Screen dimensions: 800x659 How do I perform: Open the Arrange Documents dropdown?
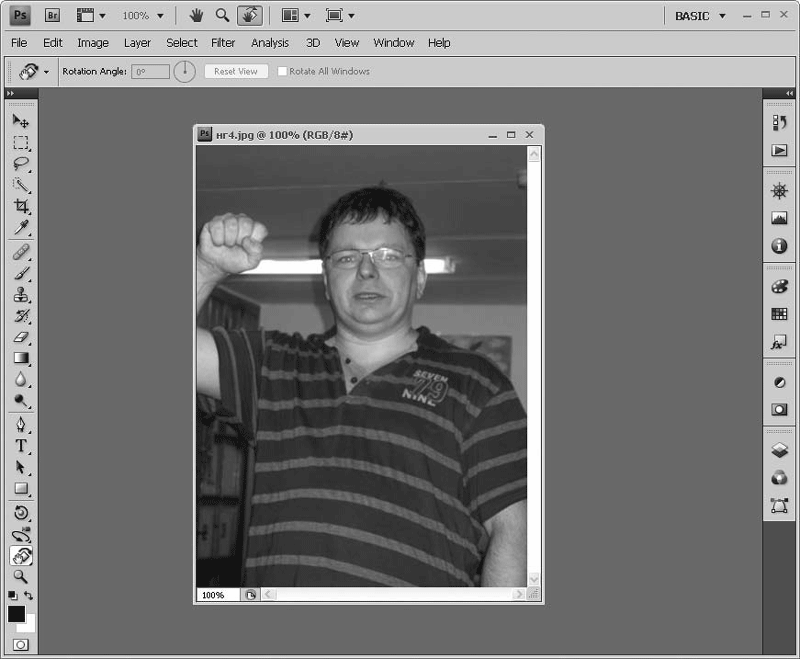tap(295, 16)
